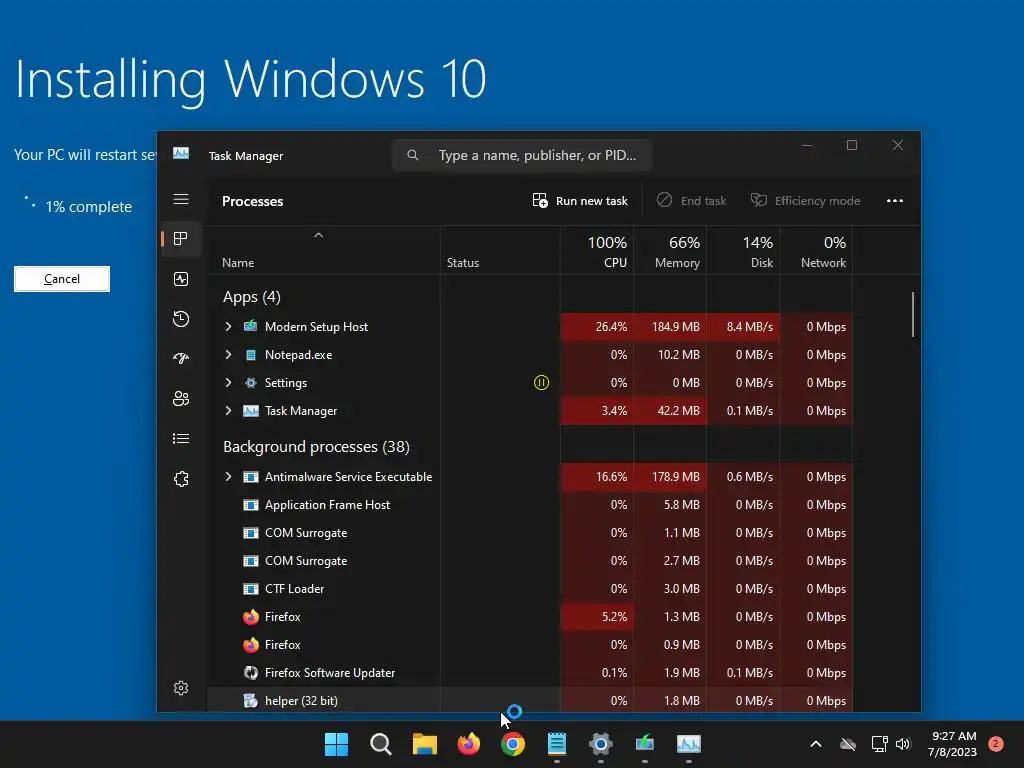Cancel the Windows 10 installation
Screen dimensions: 1024x768
(x=62, y=279)
